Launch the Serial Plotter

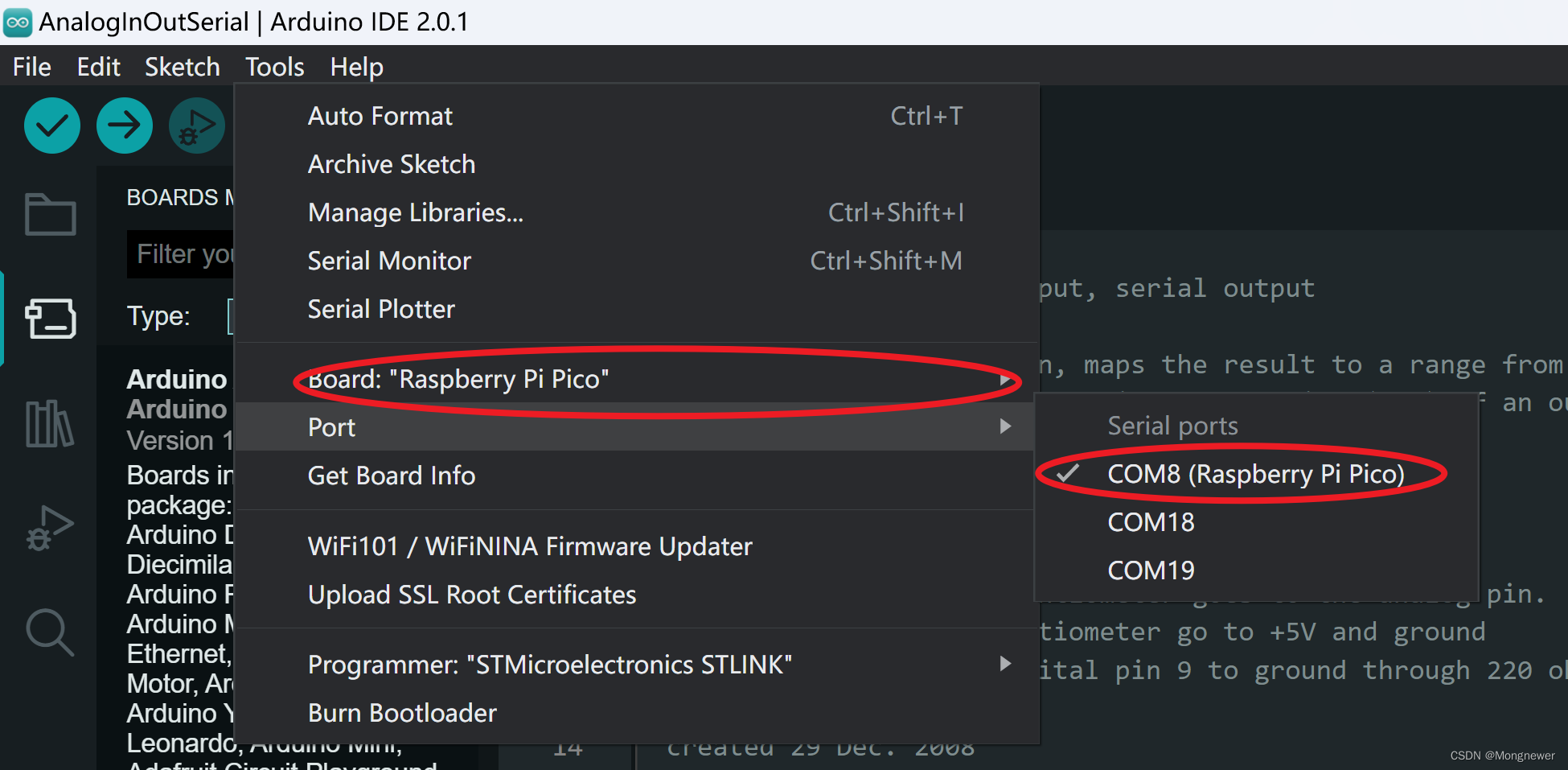click(635, 310)
